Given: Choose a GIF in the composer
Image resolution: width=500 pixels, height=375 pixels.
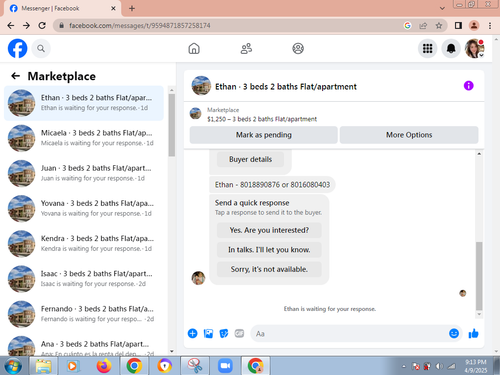Looking at the screenshot, I should 239,333.
